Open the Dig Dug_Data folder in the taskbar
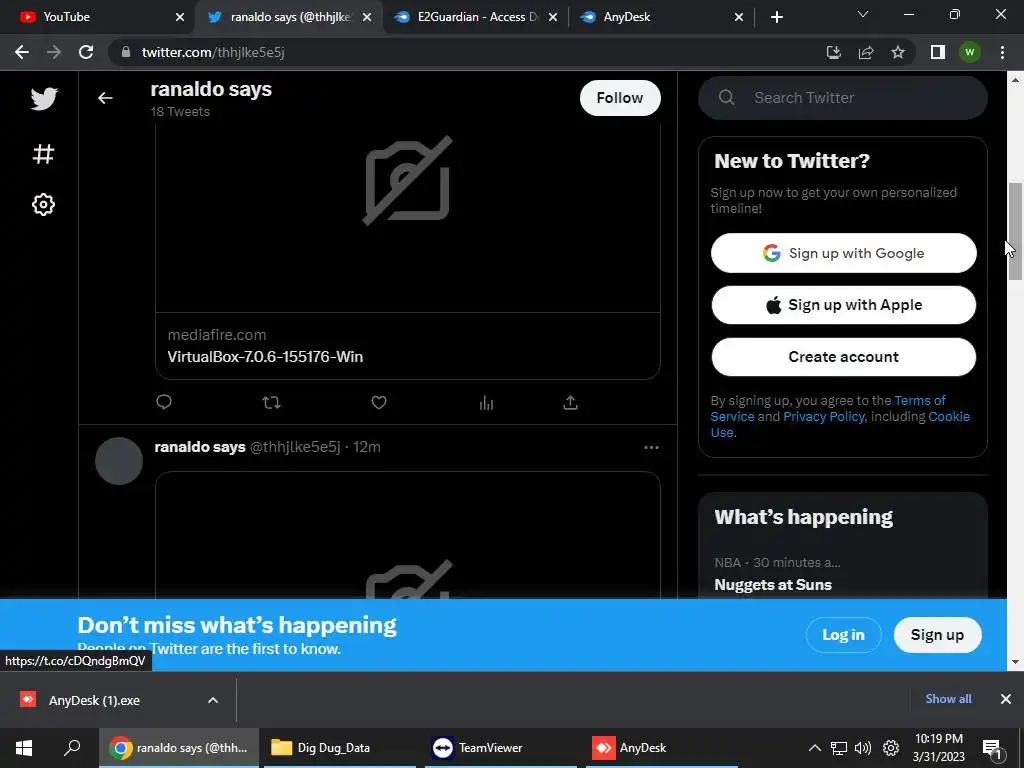Screen dimensions: 1024x768 coord(338,748)
